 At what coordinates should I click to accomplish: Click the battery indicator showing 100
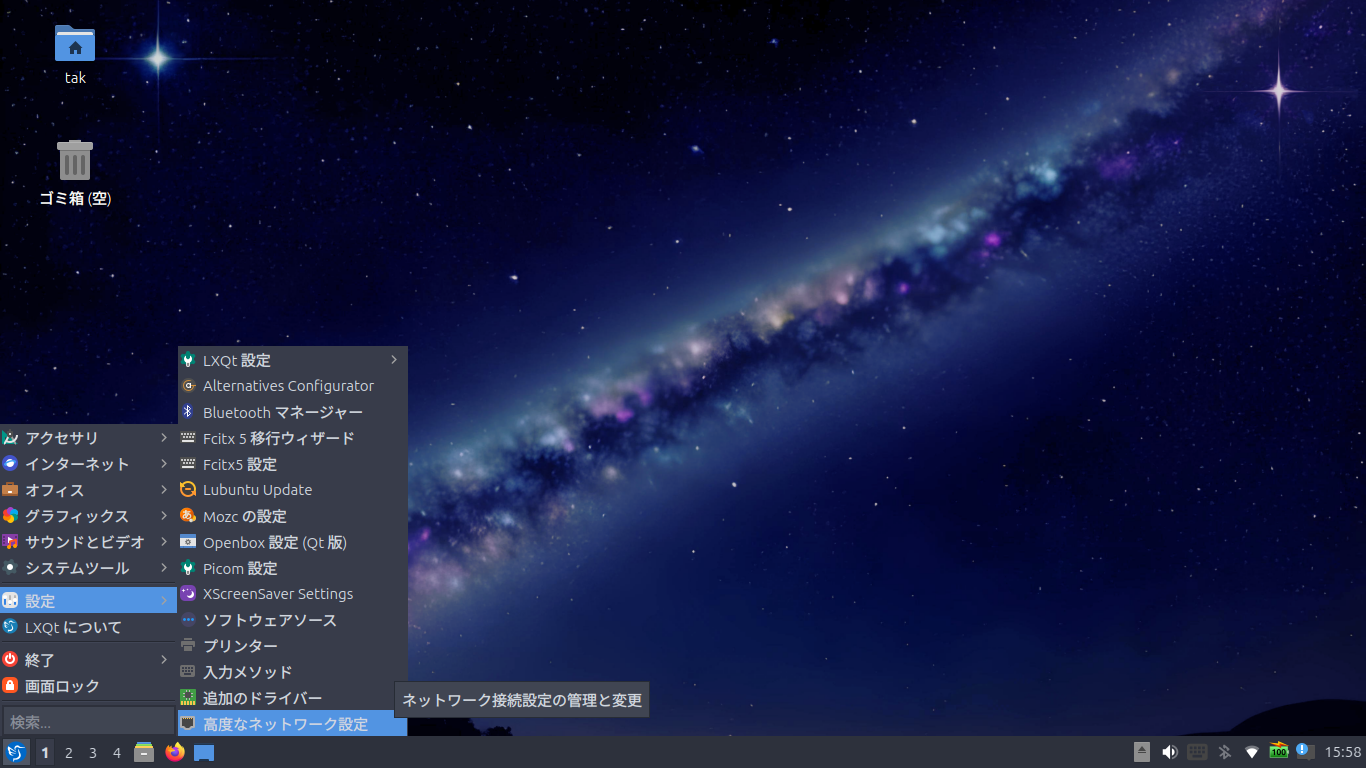point(1278,751)
